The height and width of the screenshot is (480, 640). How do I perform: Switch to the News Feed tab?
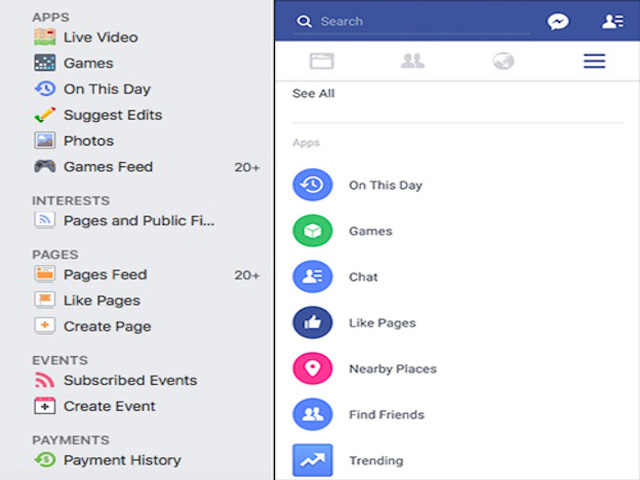(x=322, y=61)
